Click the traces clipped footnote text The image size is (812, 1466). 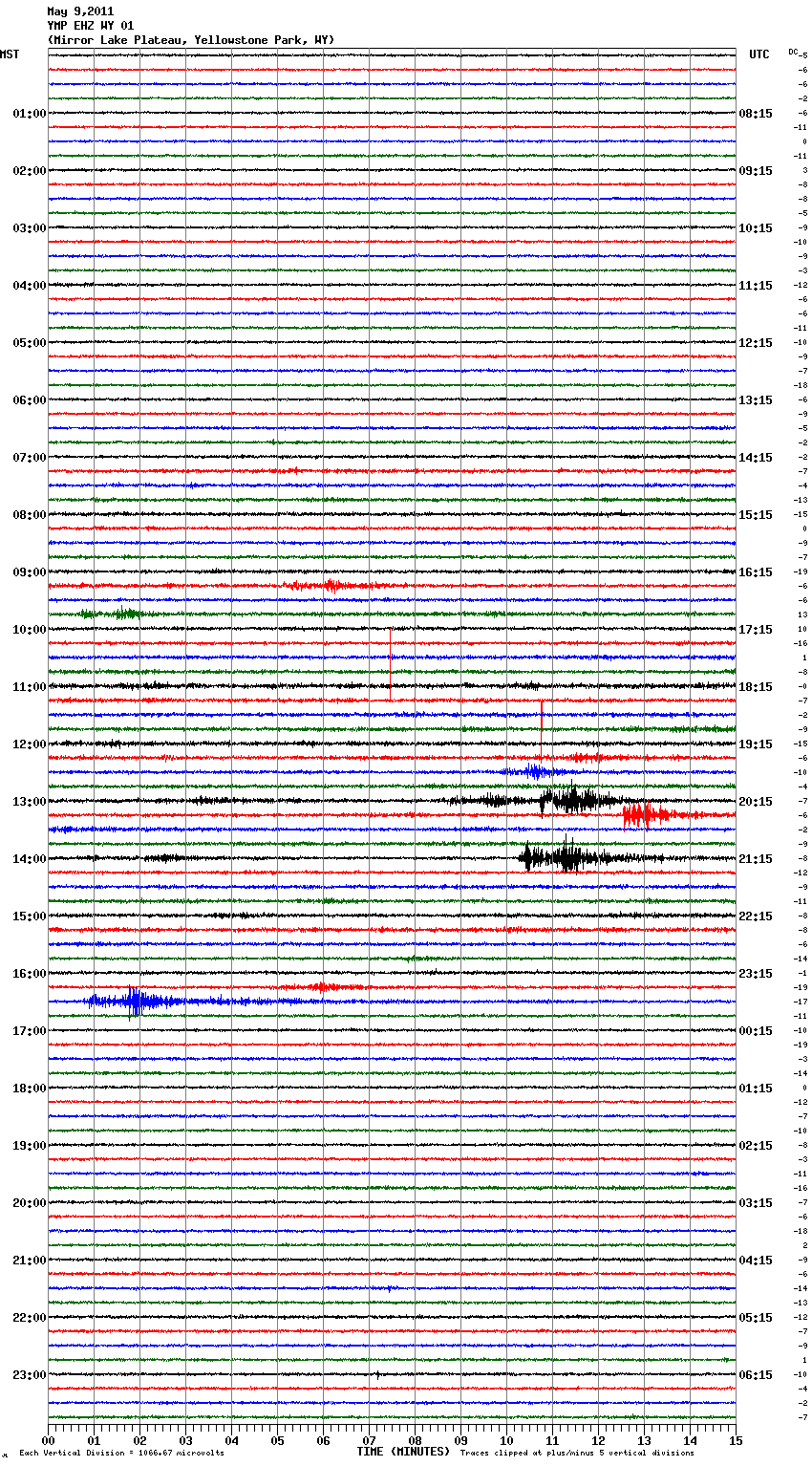click(x=577, y=1454)
